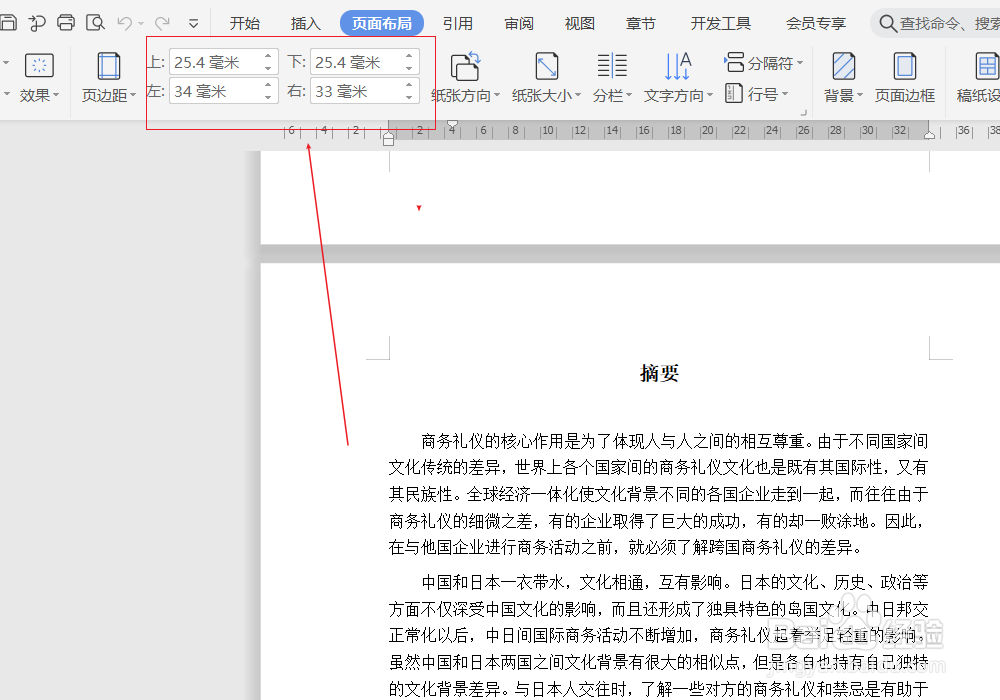Open the 审阅 review tab

(x=518, y=22)
